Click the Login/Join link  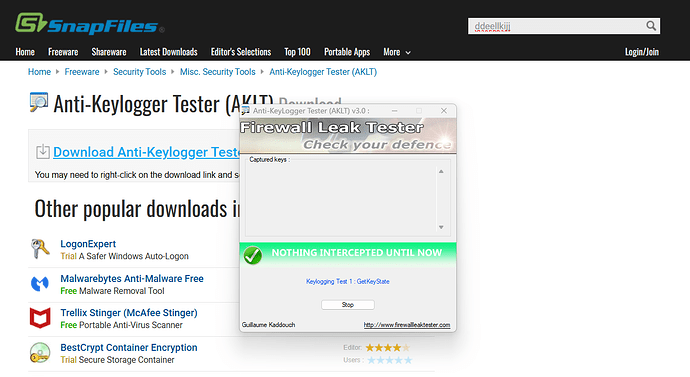coord(642,52)
